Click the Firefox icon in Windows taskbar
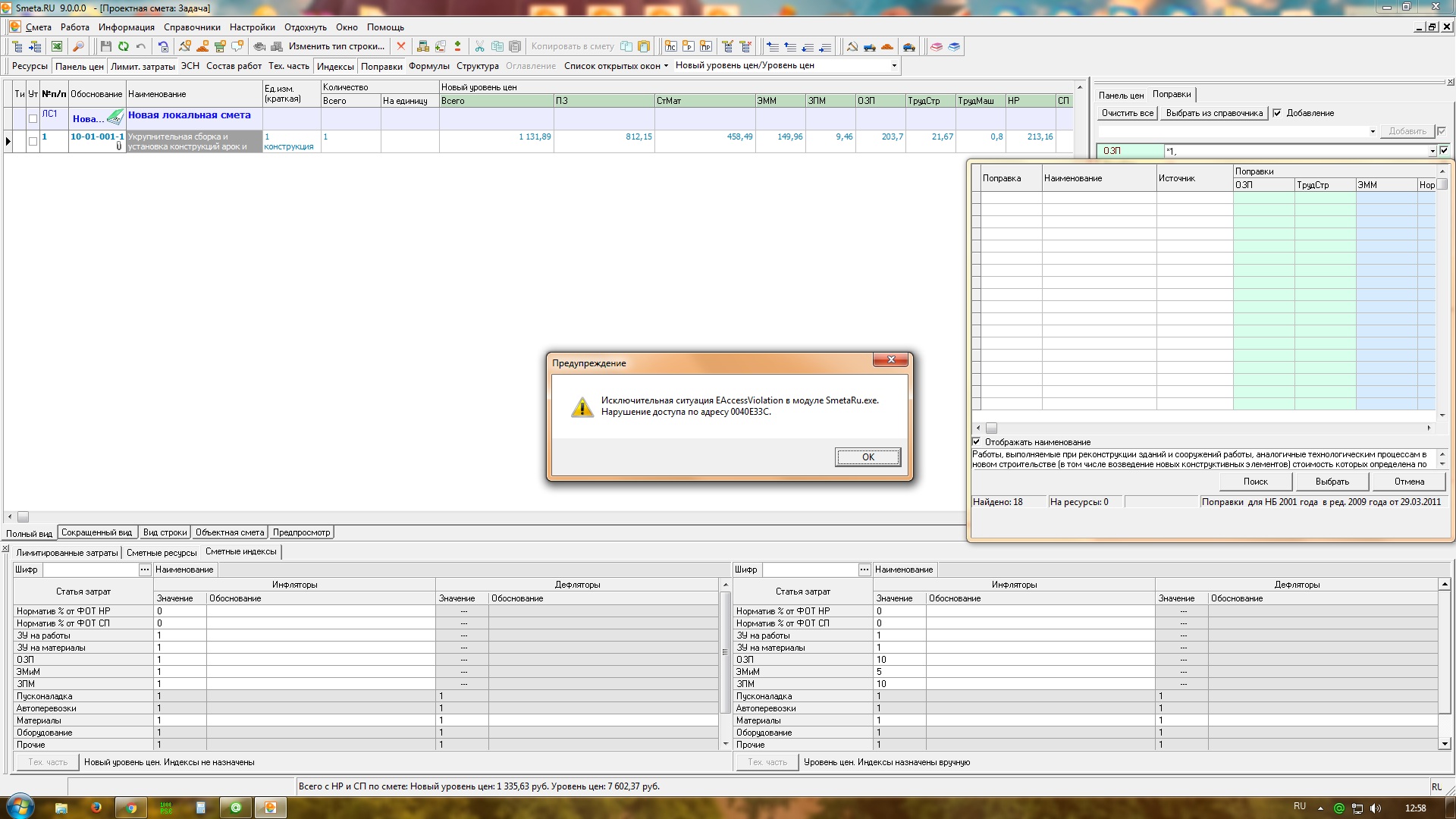Image resolution: width=1456 pixels, height=819 pixels. coord(96,808)
